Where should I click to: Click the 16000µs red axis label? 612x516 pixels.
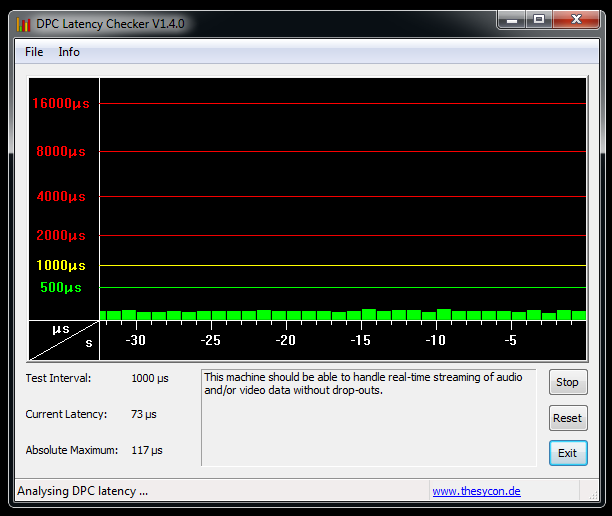click(x=61, y=103)
